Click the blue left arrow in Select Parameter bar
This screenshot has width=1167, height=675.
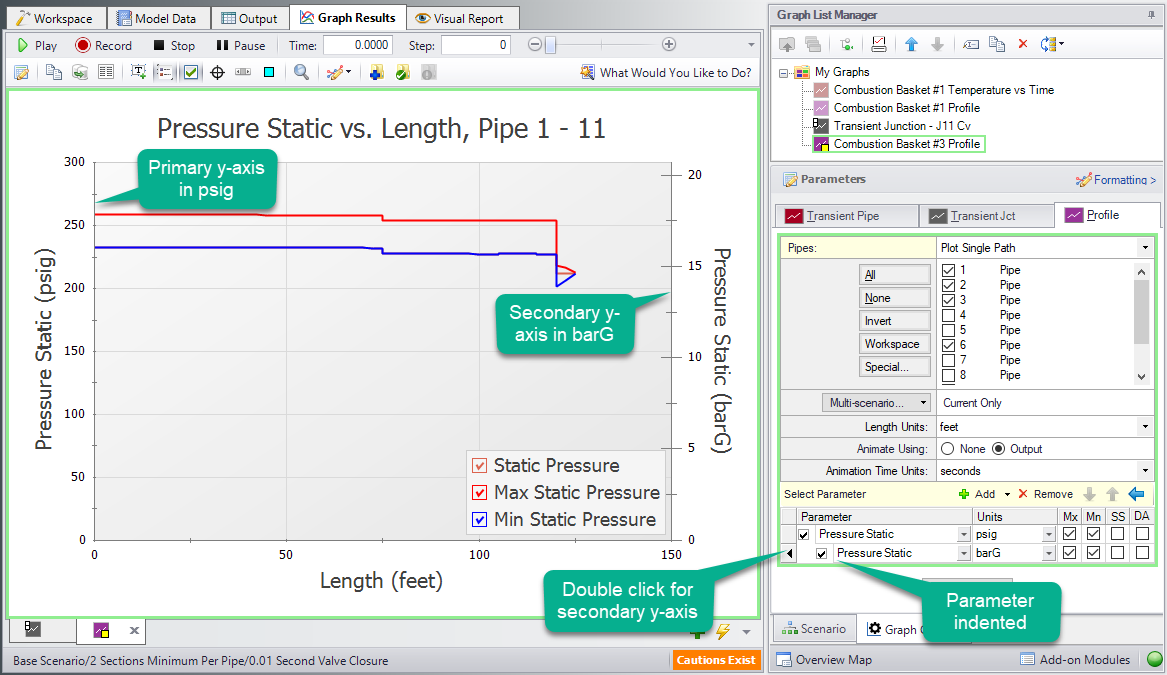tap(1136, 494)
